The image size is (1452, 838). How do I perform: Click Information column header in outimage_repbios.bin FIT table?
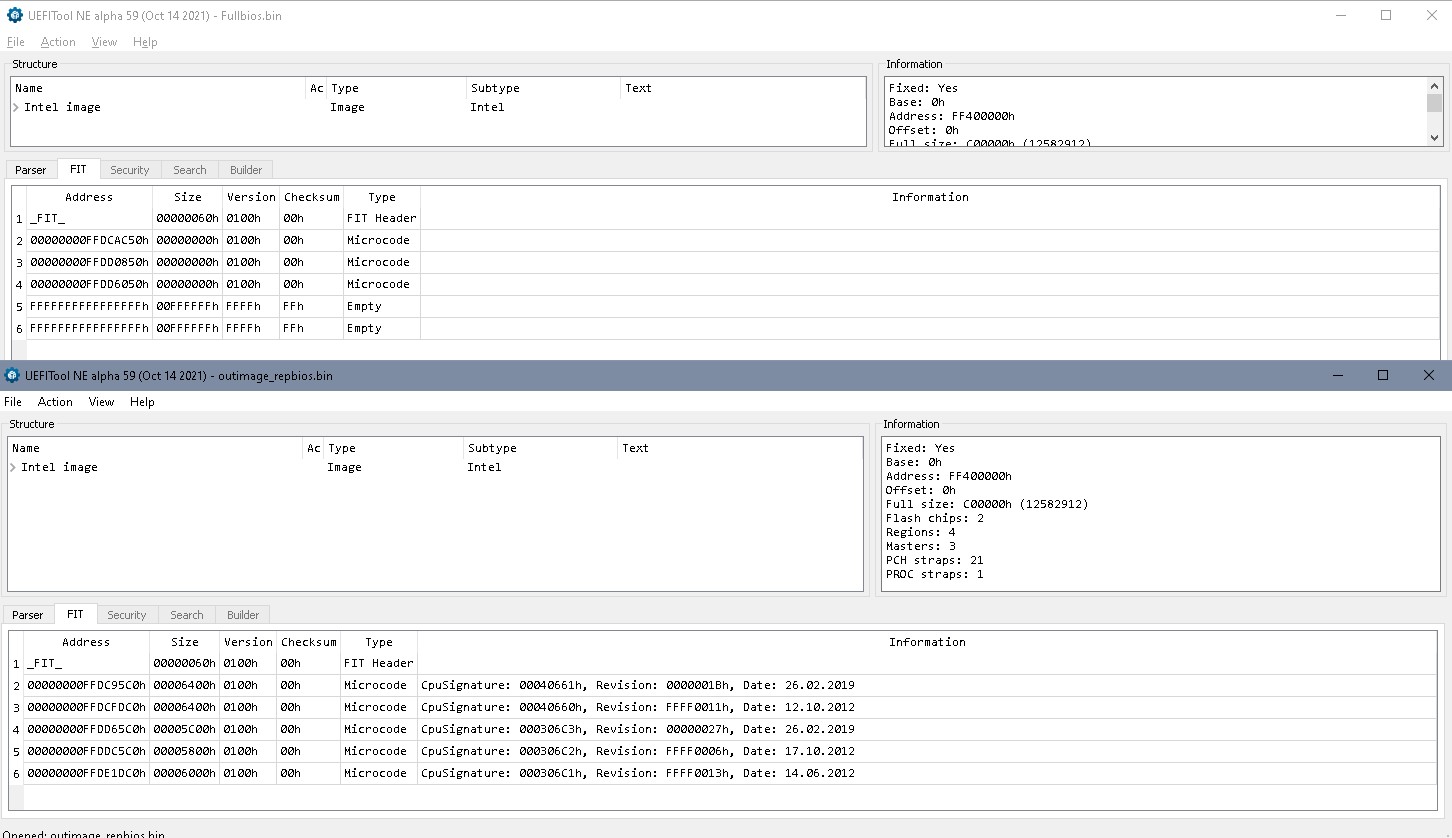pyautogui.click(x=927, y=642)
